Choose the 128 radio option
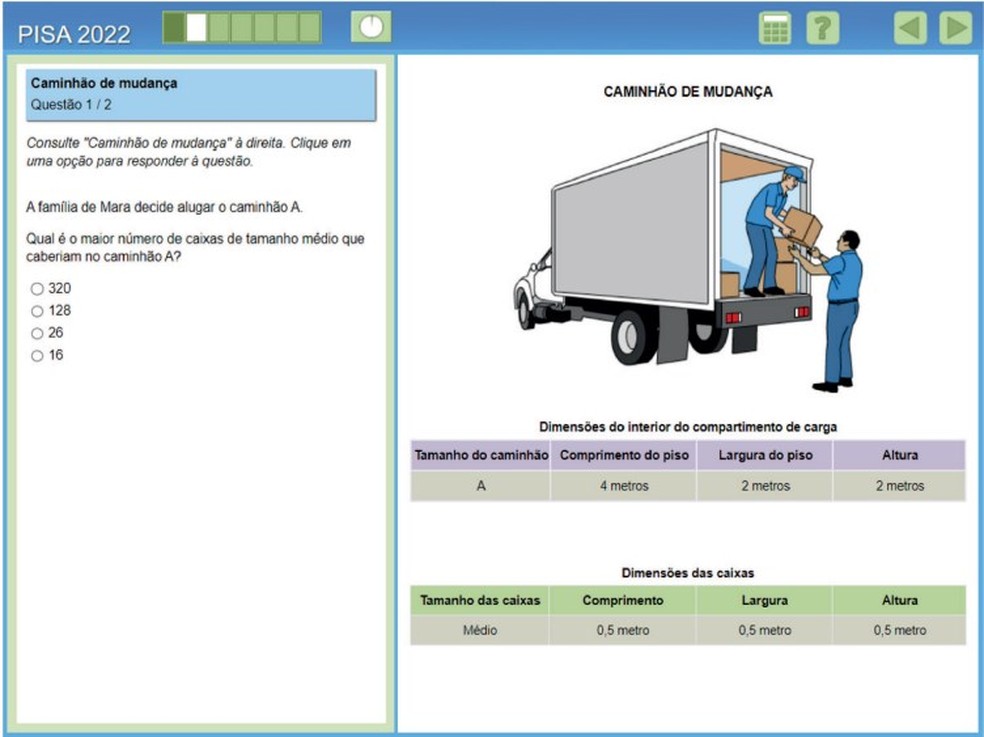 (x=38, y=311)
